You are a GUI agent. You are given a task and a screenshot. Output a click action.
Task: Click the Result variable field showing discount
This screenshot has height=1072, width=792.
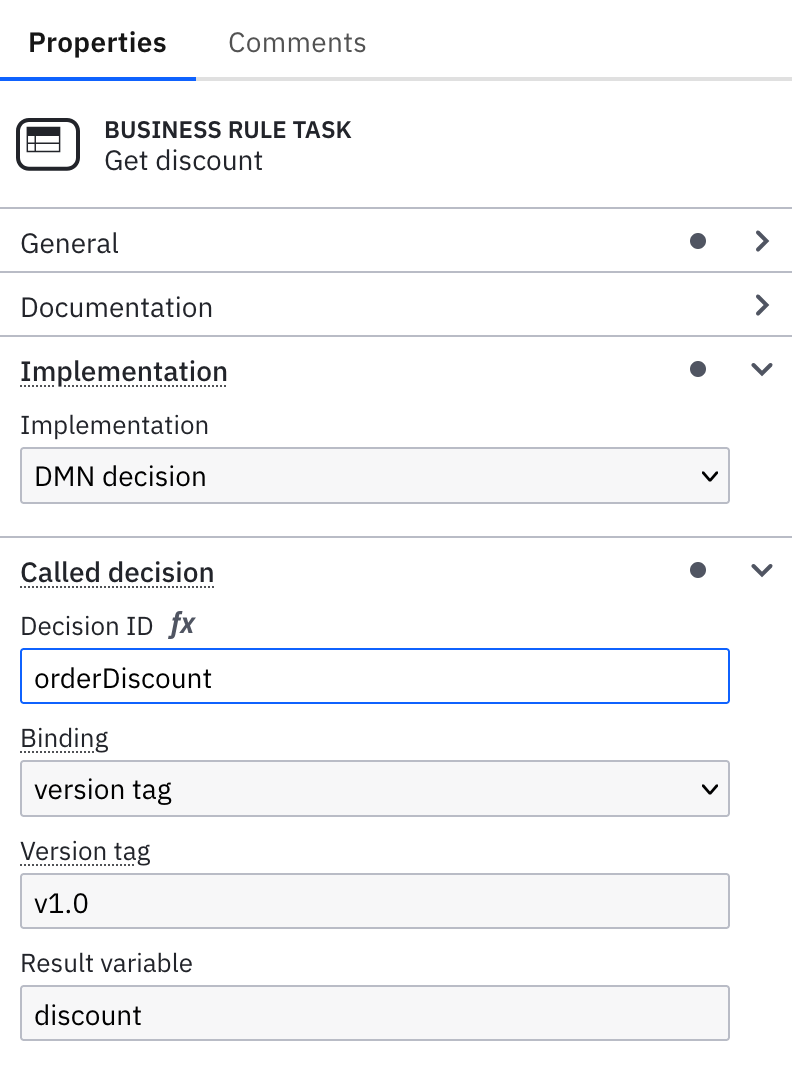[375, 1013]
